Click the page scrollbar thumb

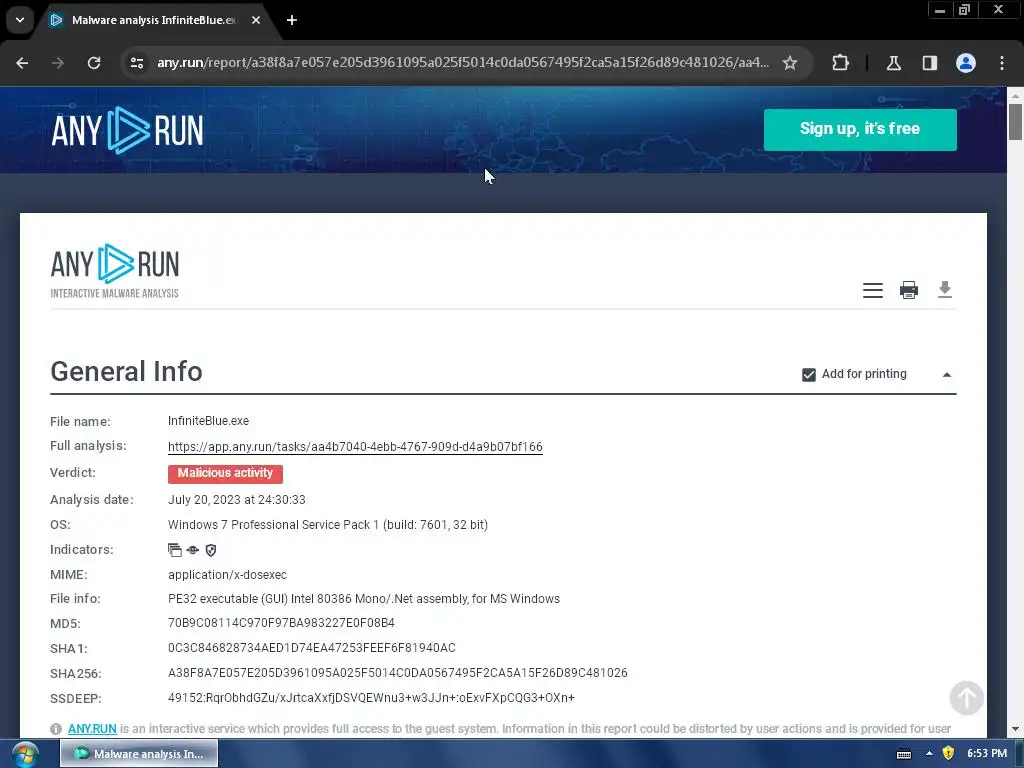(1015, 121)
